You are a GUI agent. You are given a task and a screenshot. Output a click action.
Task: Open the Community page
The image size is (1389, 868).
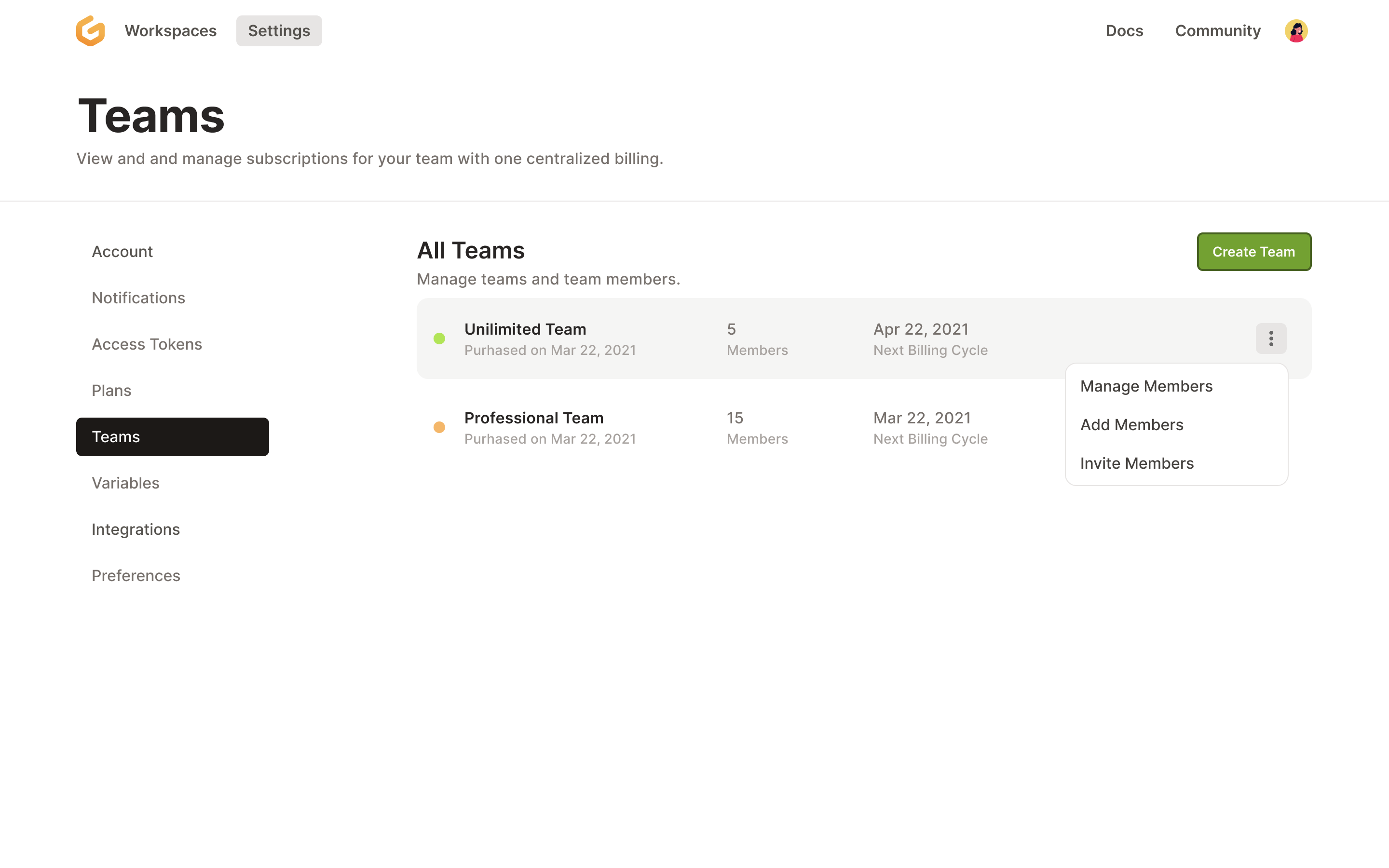[x=1217, y=30]
